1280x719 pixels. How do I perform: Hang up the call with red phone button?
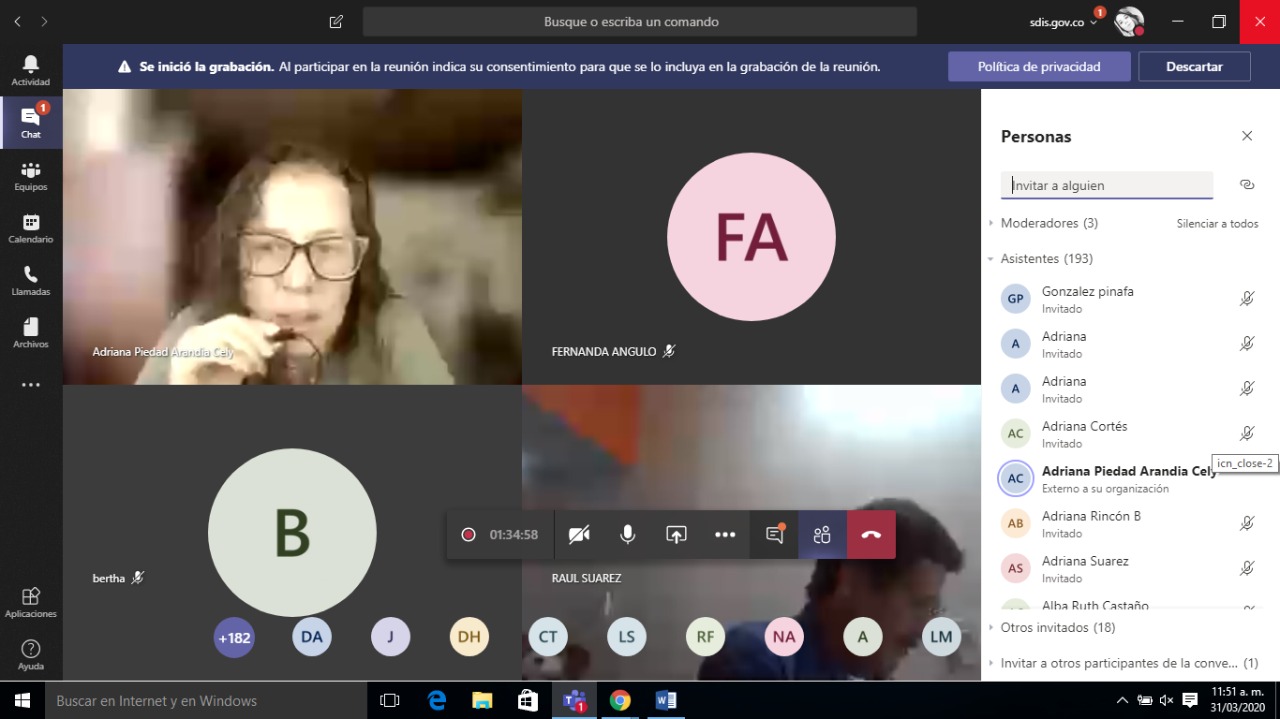pyautogui.click(x=871, y=535)
